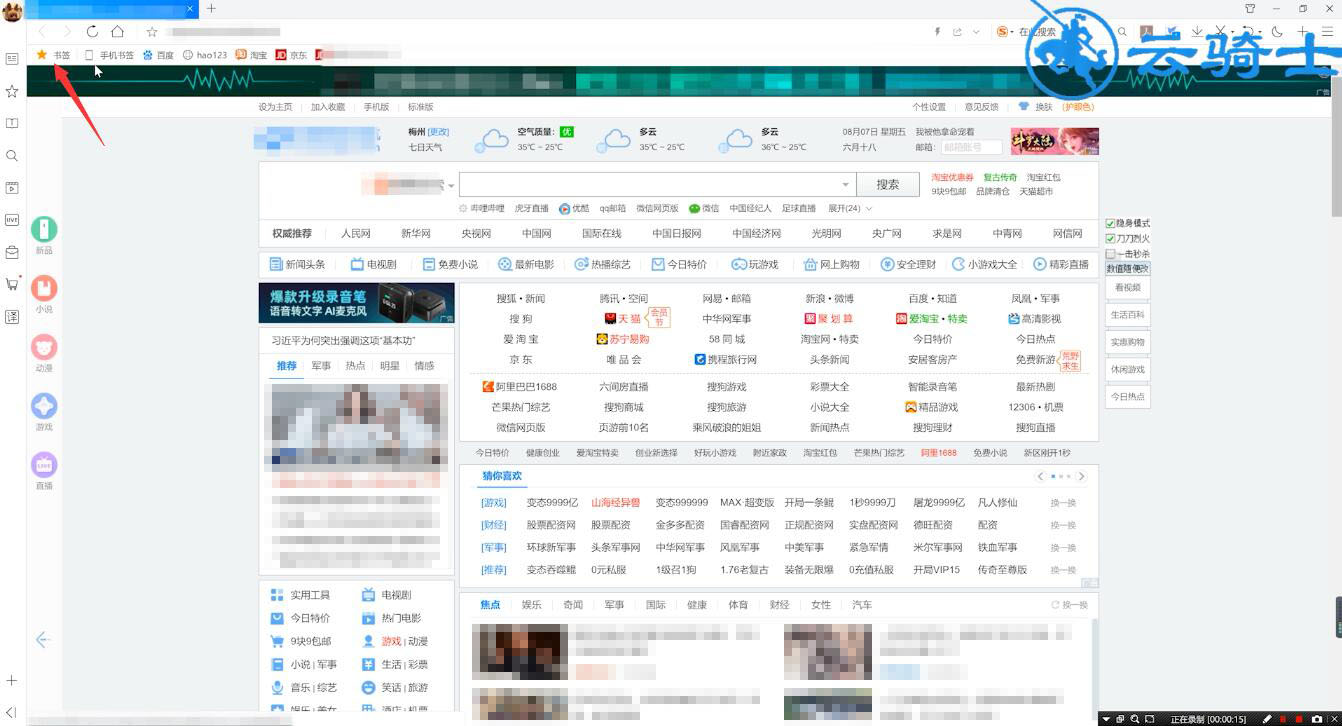Open the sidebar notes checklist icon
The image size is (1342, 726).
click(12, 316)
